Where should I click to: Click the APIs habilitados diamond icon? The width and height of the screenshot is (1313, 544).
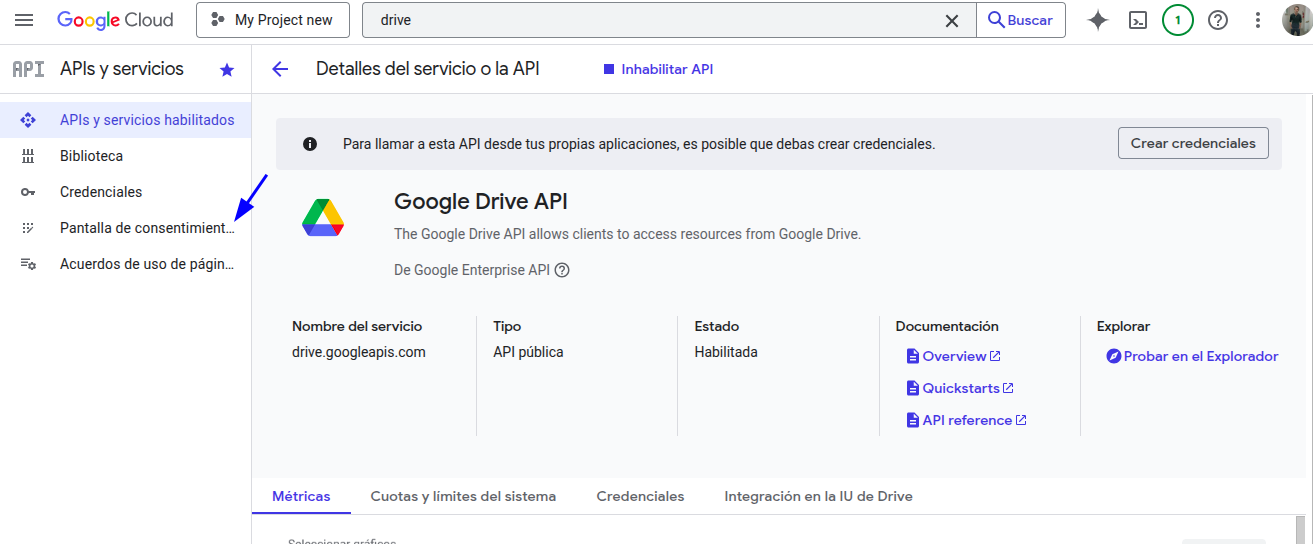(x=28, y=120)
